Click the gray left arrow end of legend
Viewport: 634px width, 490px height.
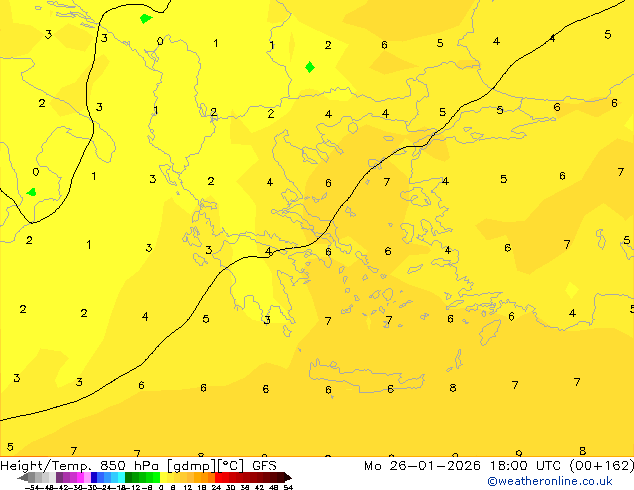23,477
